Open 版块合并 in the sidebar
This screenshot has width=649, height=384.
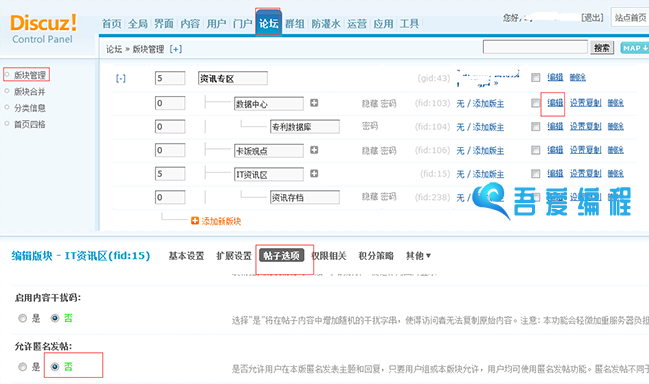(x=29, y=91)
